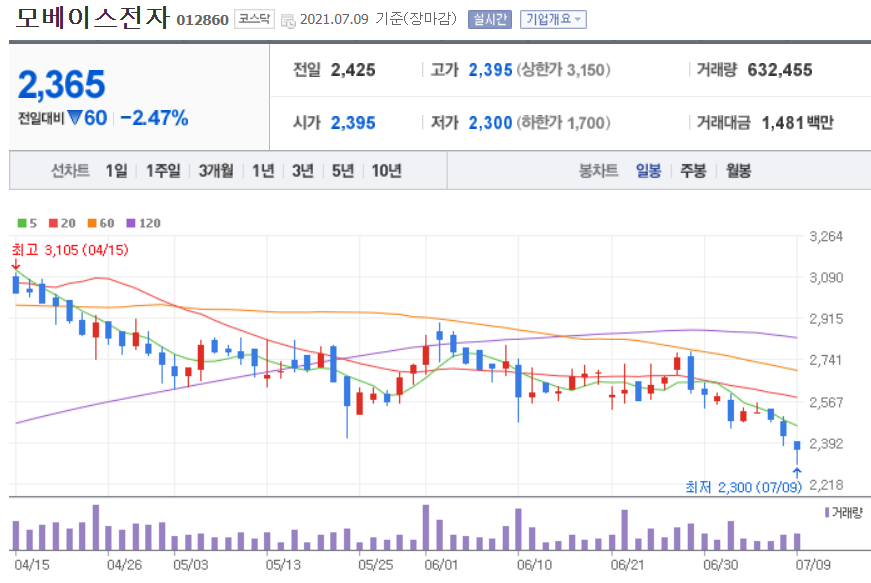Click the low price value 2,300
871x583 pixels.
(x=490, y=123)
